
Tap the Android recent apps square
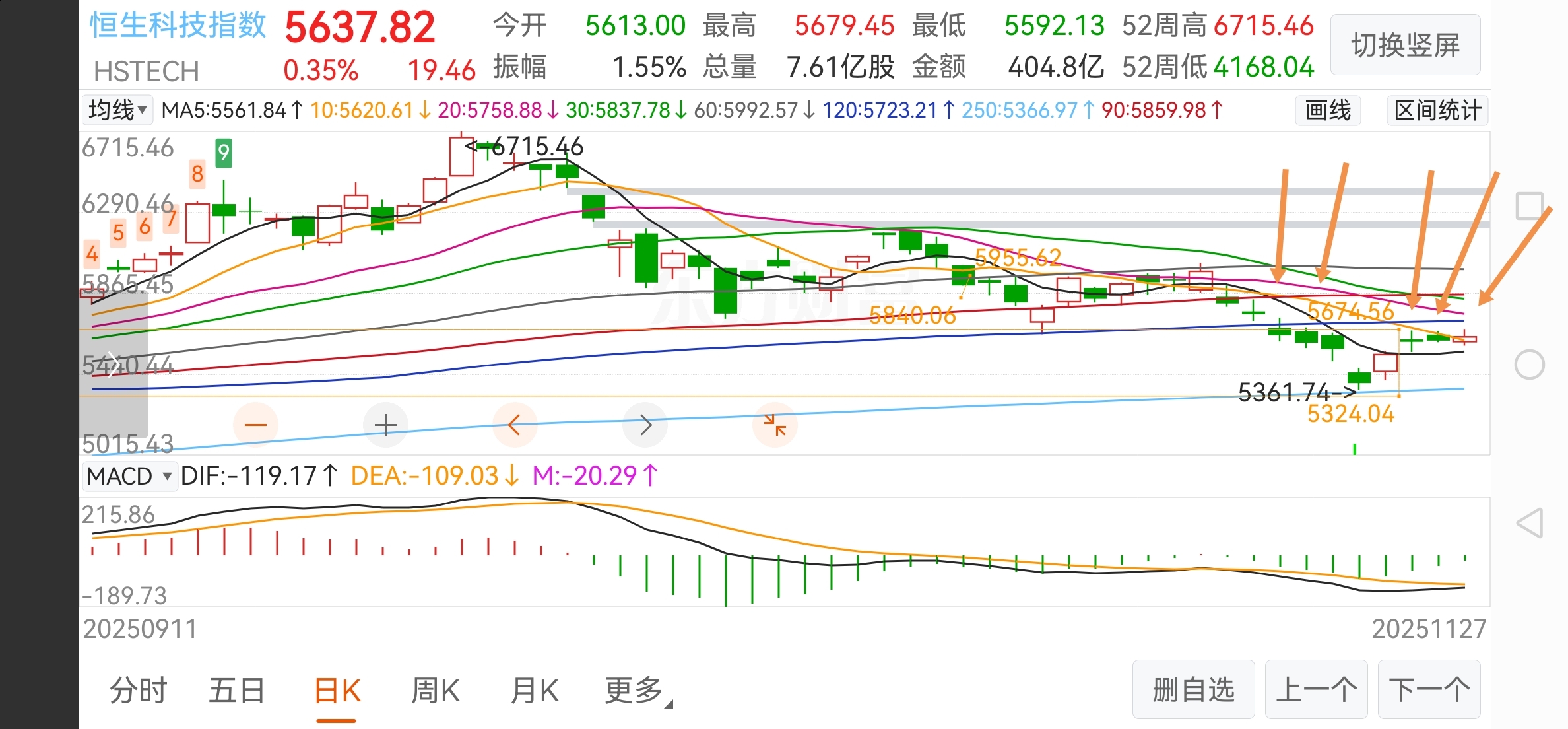1529,206
